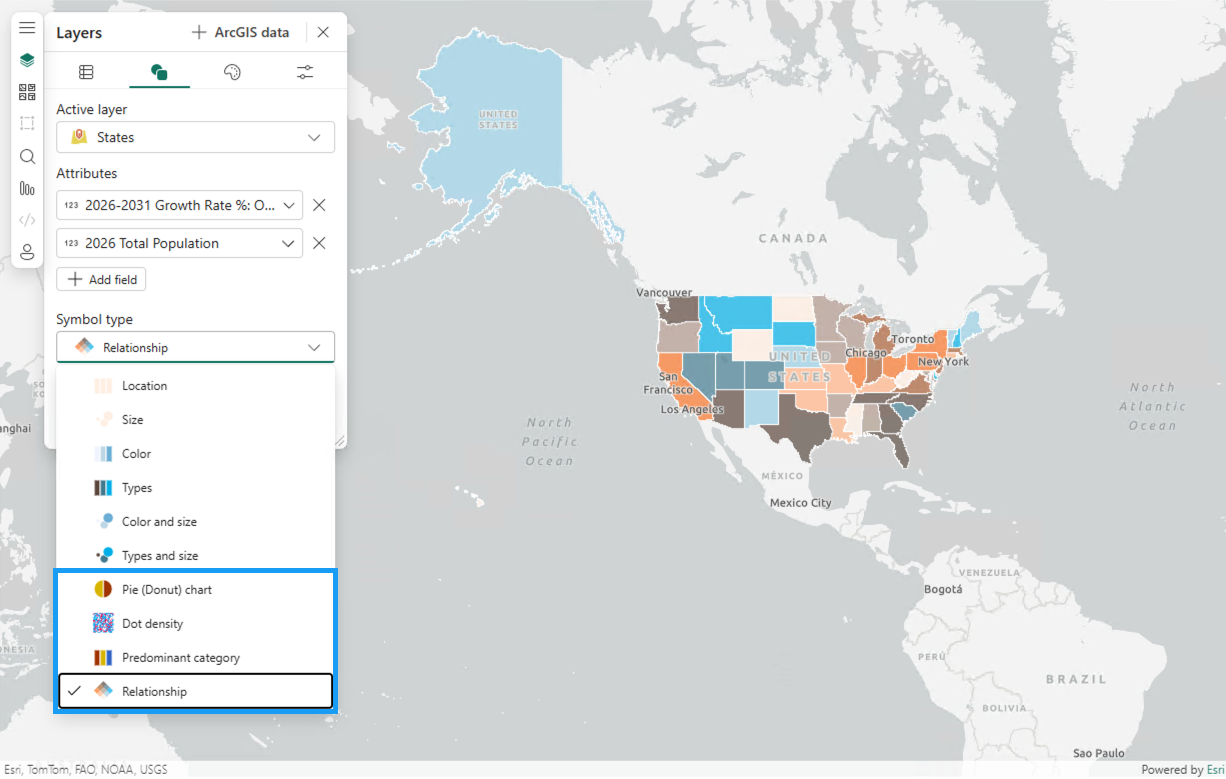This screenshot has width=1226, height=779.
Task: Choose Types and size symbol type
Action: coord(195,556)
